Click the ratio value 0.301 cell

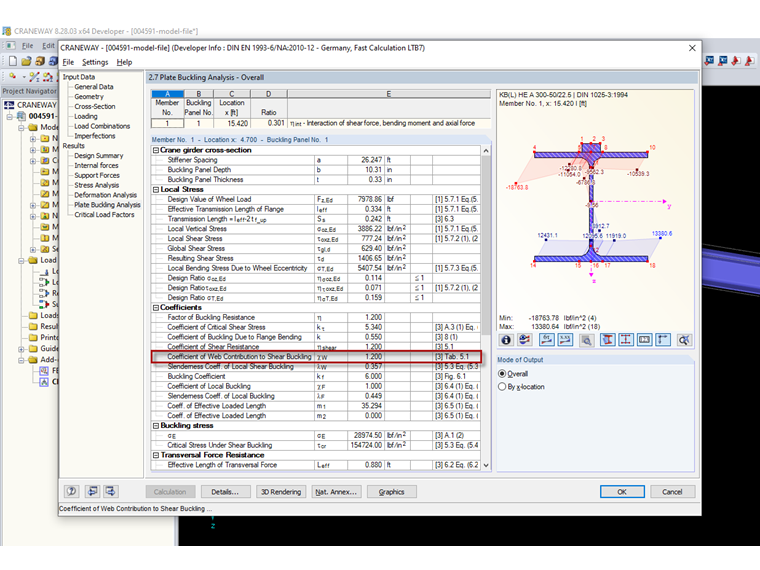269,123
